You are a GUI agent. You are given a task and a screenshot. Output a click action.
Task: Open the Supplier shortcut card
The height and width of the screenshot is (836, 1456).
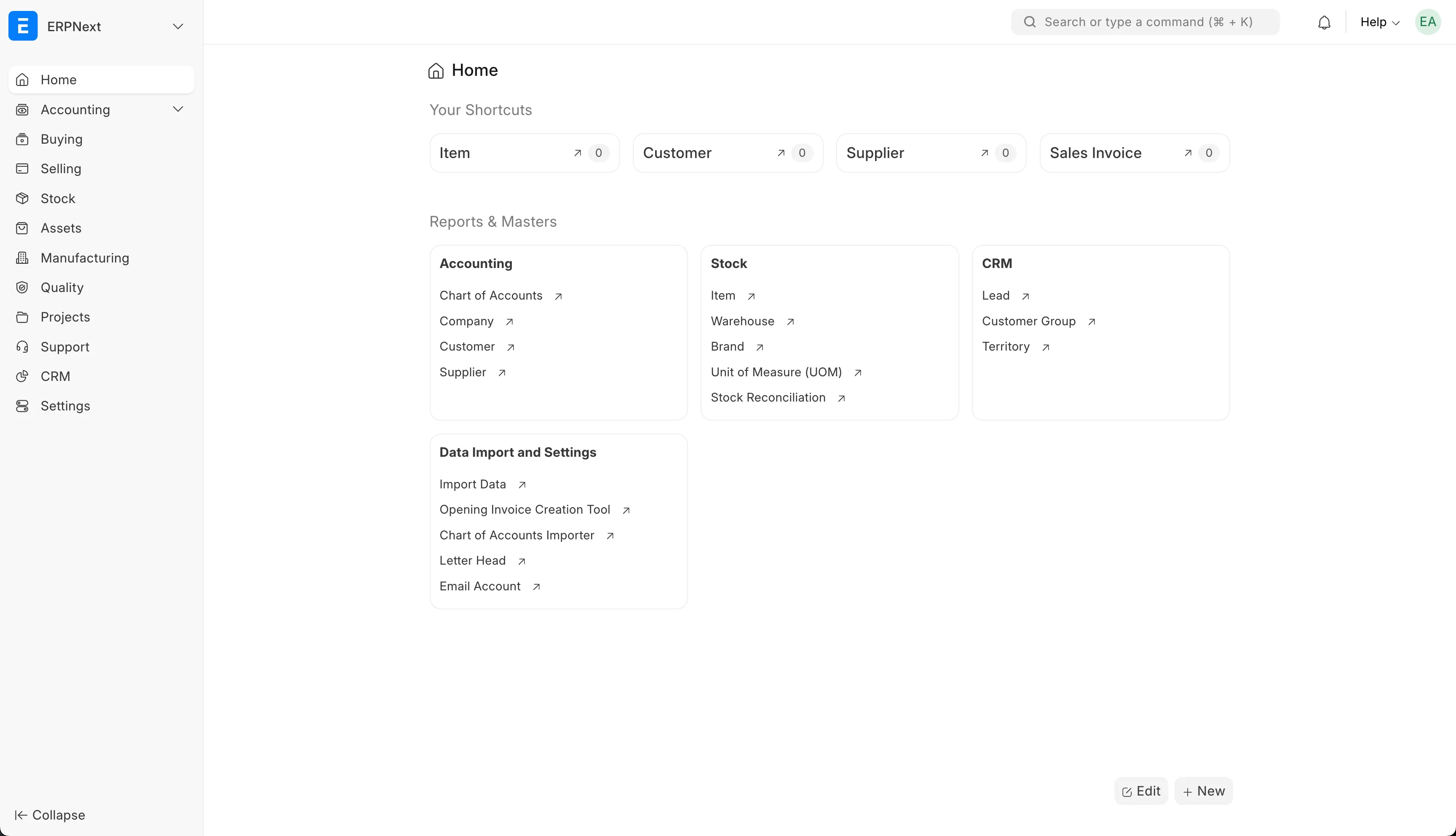click(x=931, y=153)
